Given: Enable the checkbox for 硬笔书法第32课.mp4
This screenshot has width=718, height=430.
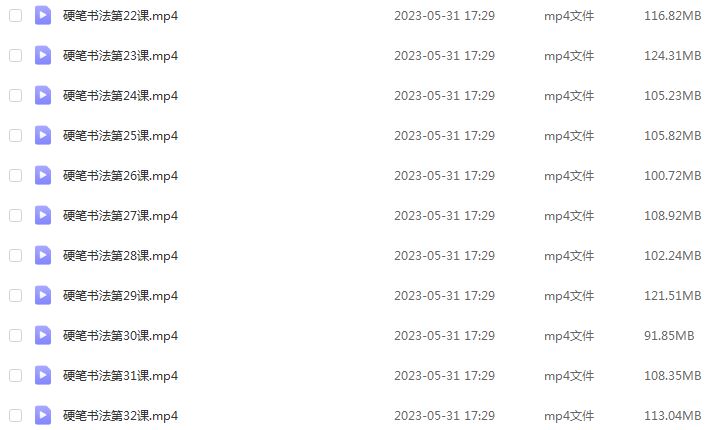Looking at the screenshot, I should pyautogui.click(x=16, y=415).
